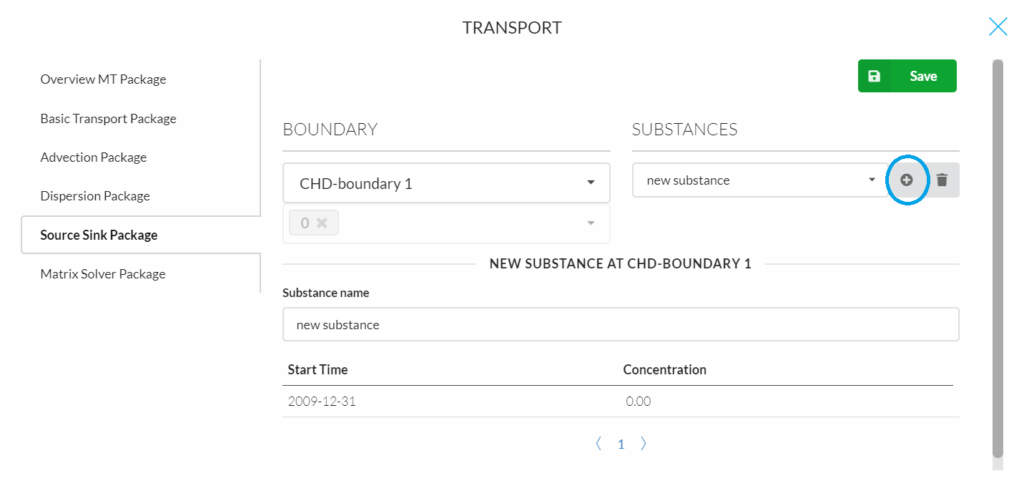Save the transport settings
Viewport: 1024px width, 491px height.
(x=907, y=76)
